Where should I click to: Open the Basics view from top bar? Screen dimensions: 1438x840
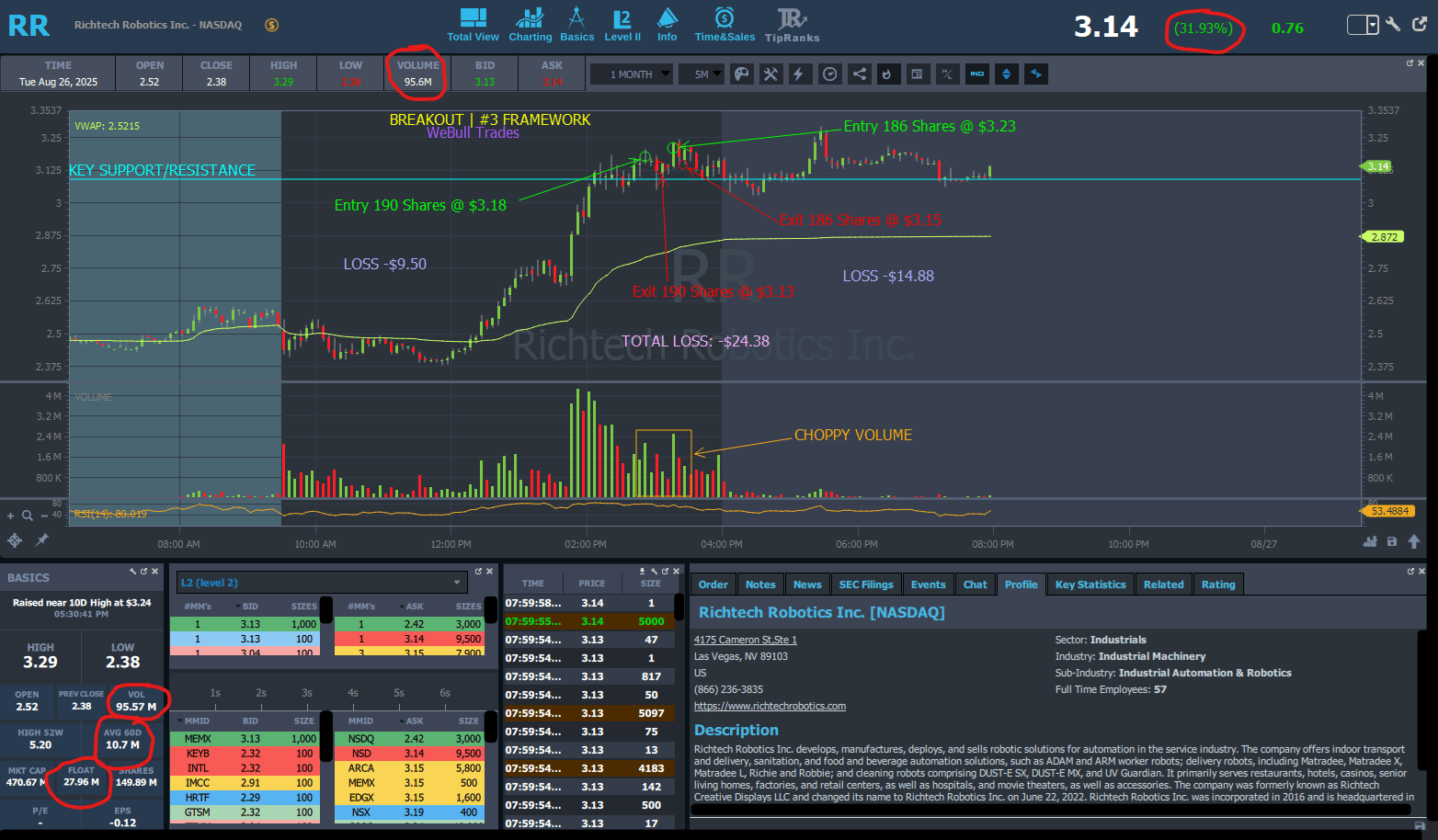coord(576,25)
